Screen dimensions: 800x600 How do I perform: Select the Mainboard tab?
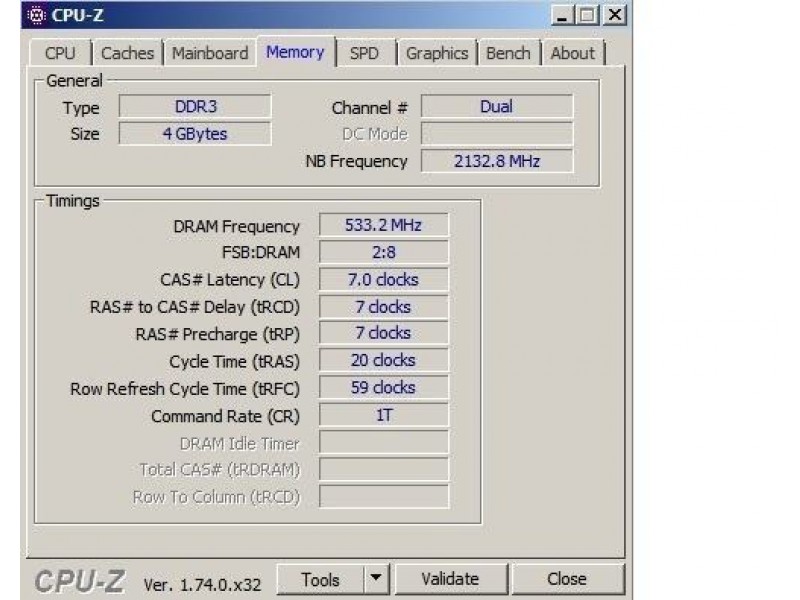click(210, 53)
